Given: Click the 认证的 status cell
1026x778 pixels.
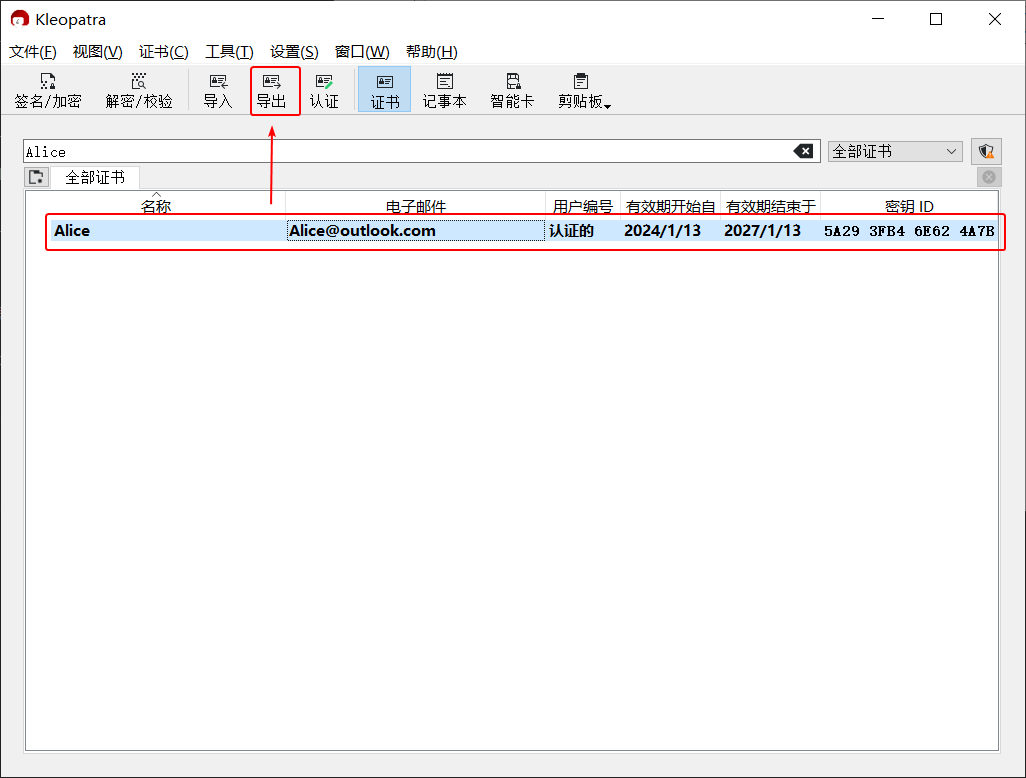Looking at the screenshot, I should 582,230.
